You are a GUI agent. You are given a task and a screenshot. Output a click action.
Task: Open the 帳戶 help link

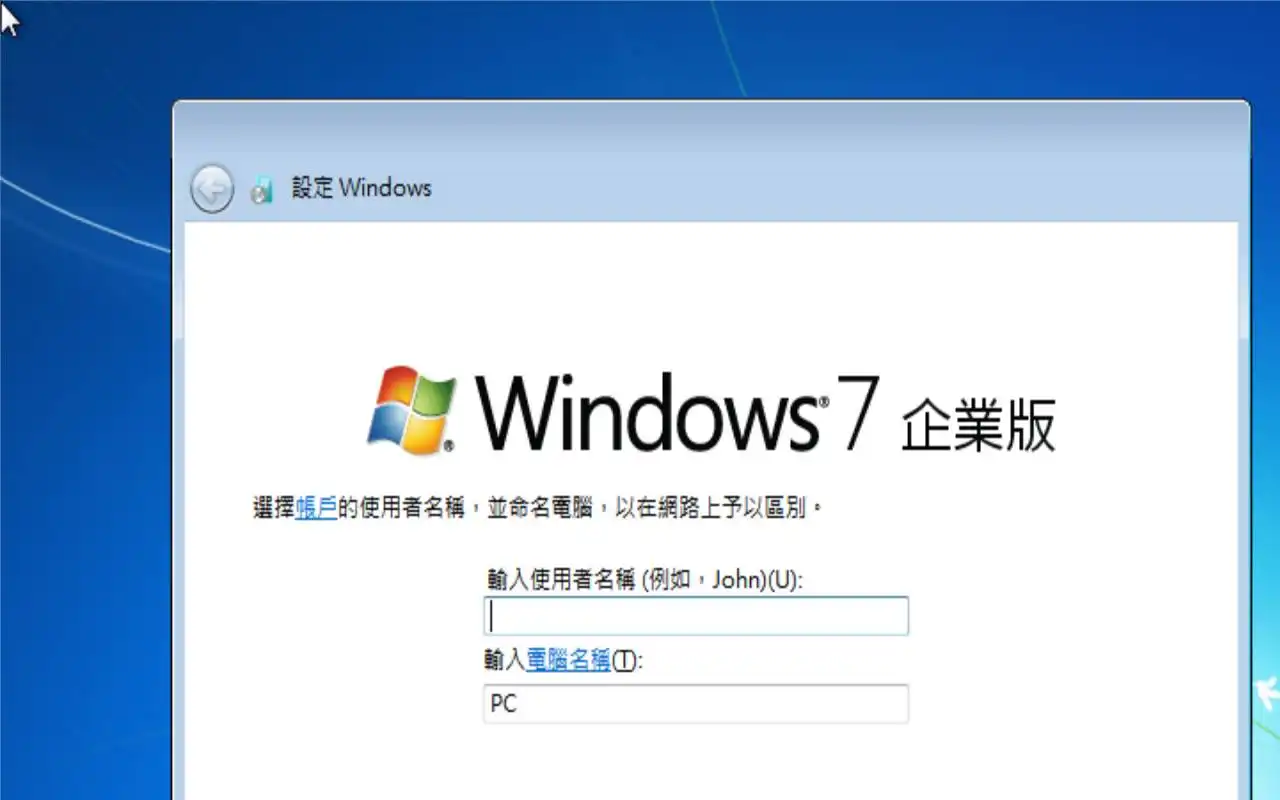coord(316,508)
